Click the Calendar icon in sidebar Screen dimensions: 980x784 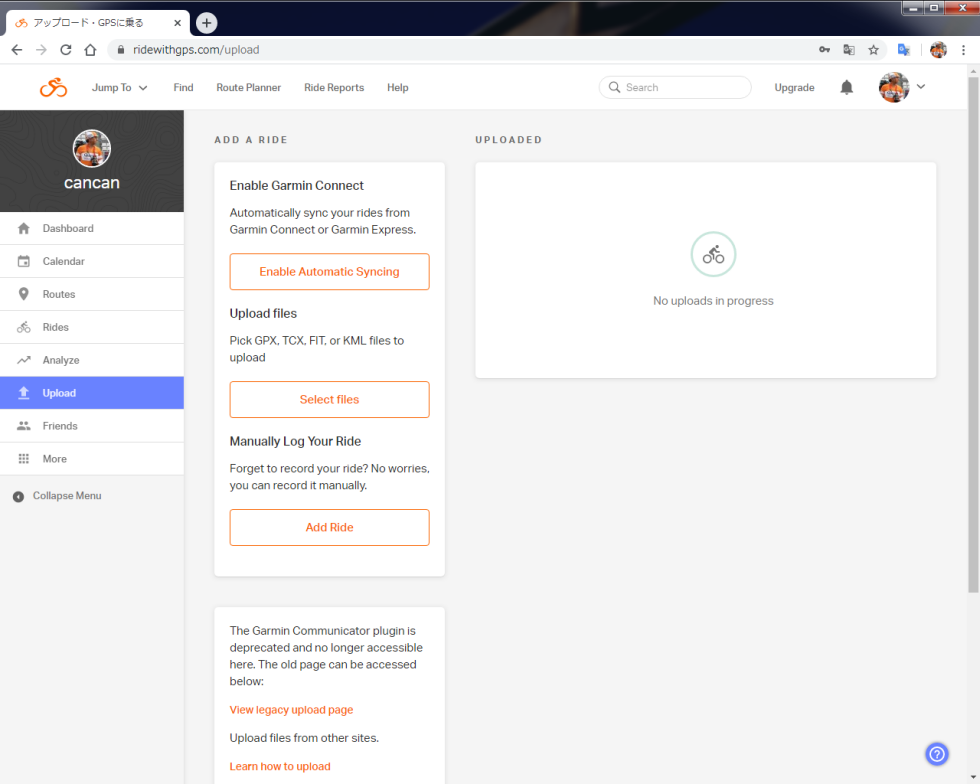(x=24, y=261)
